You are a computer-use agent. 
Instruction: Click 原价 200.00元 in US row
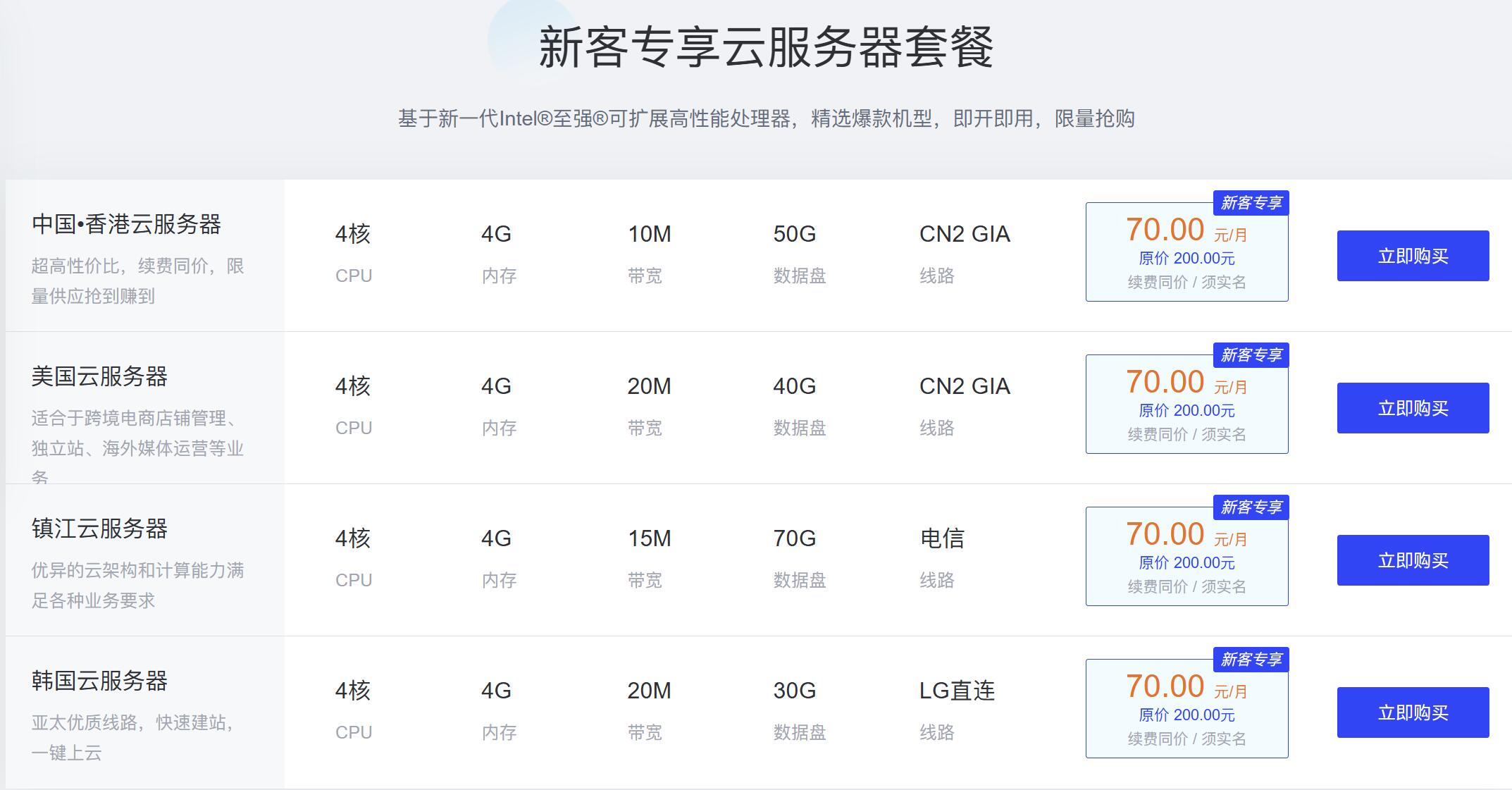point(1187,411)
